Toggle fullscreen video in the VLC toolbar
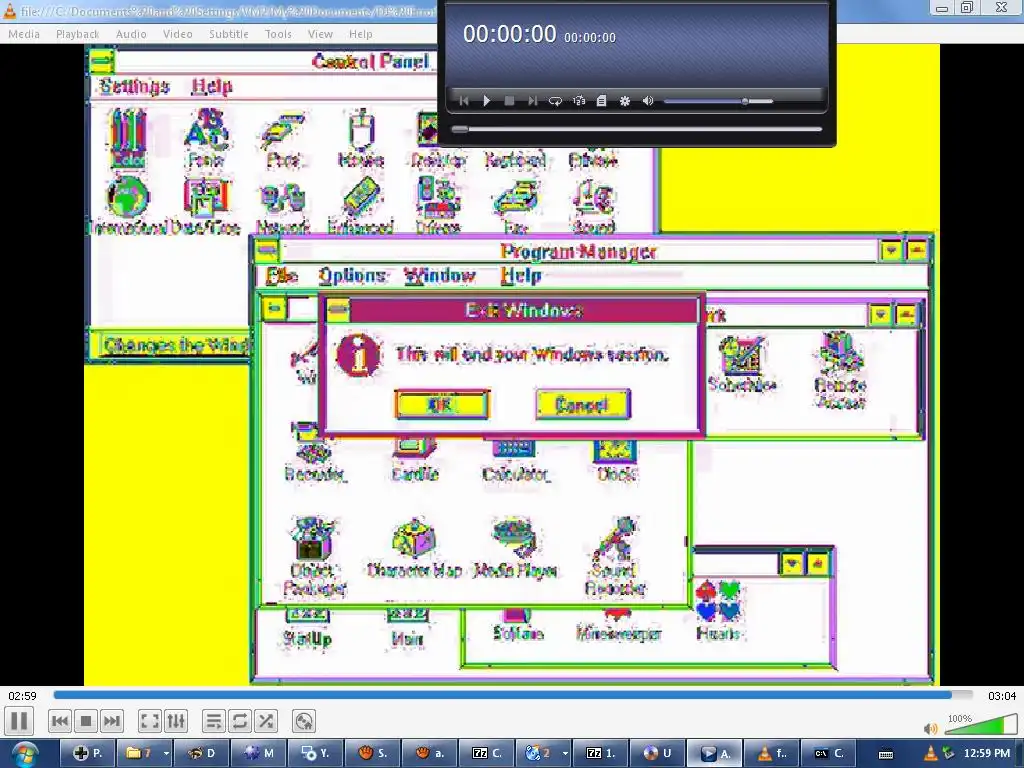Viewport: 1024px width, 768px height. (150, 722)
